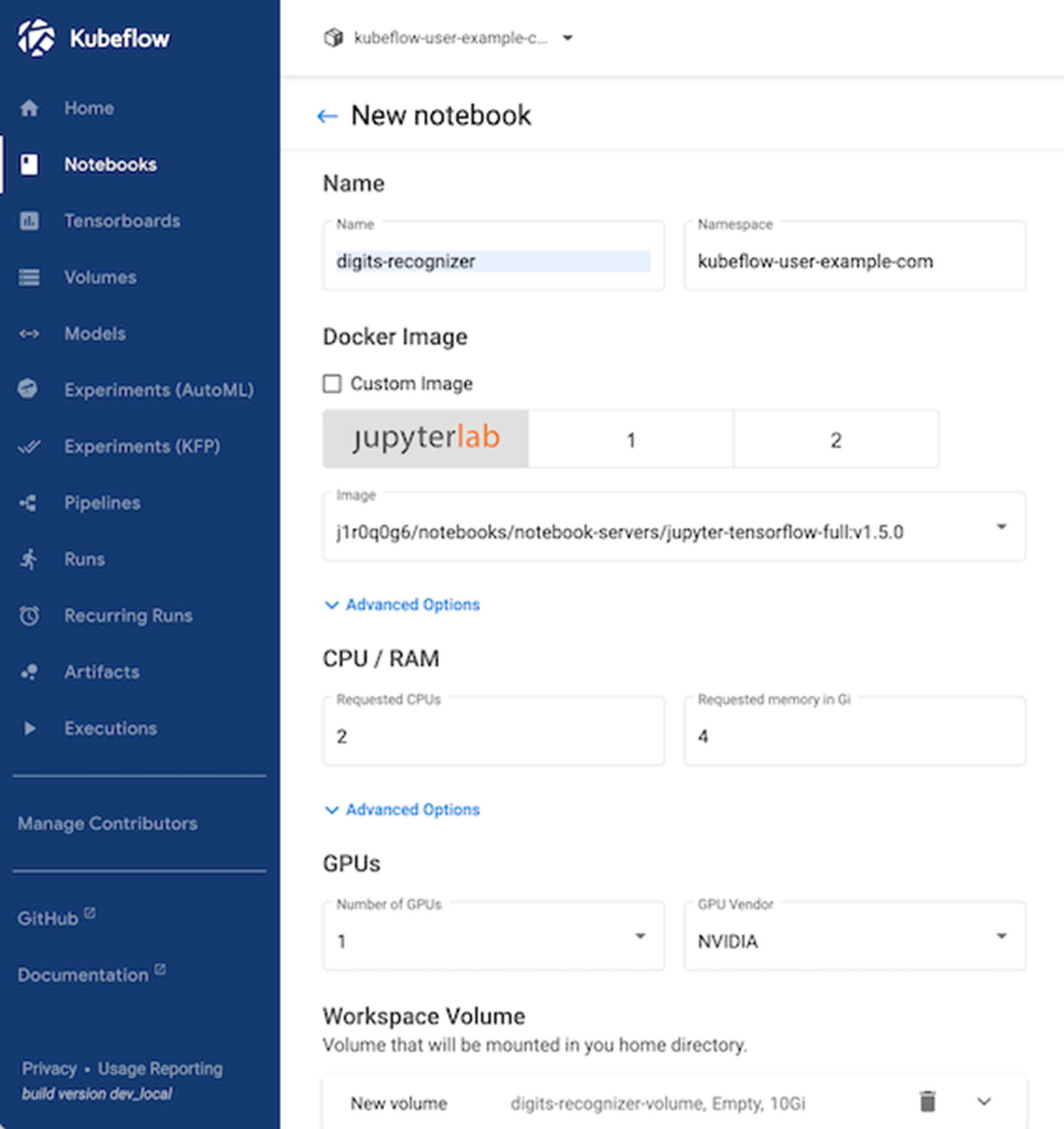
Task: Click the Requested CPUs input field
Action: click(493, 736)
